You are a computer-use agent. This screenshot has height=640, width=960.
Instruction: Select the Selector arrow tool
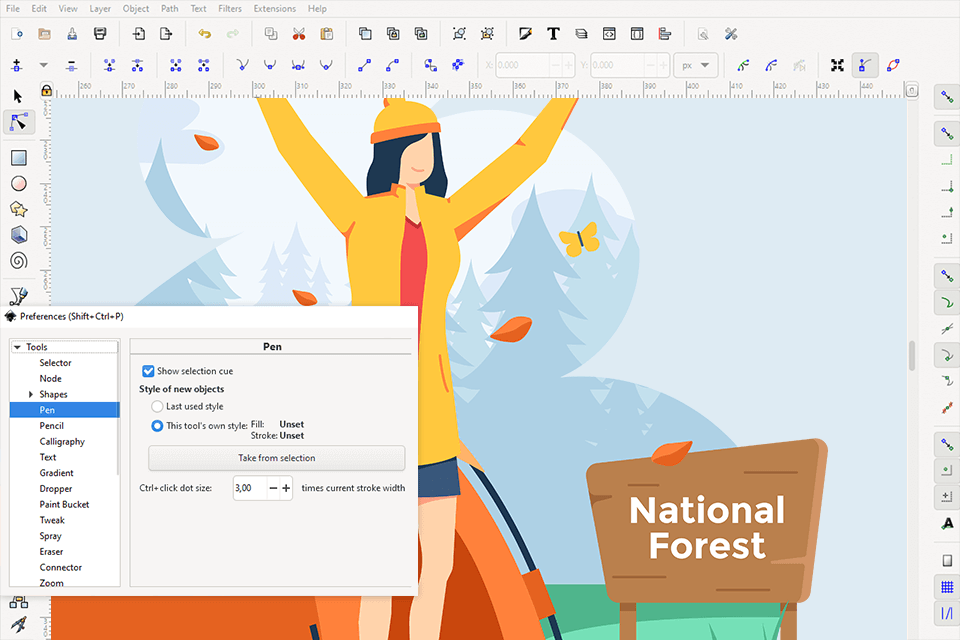pyautogui.click(x=18, y=96)
